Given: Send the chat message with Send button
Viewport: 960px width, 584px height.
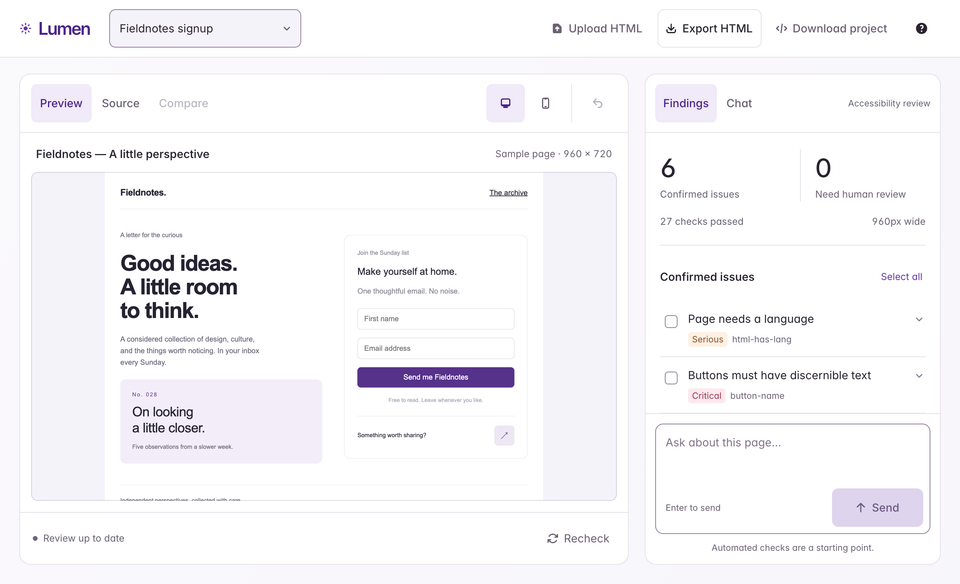Looking at the screenshot, I should 877,507.
